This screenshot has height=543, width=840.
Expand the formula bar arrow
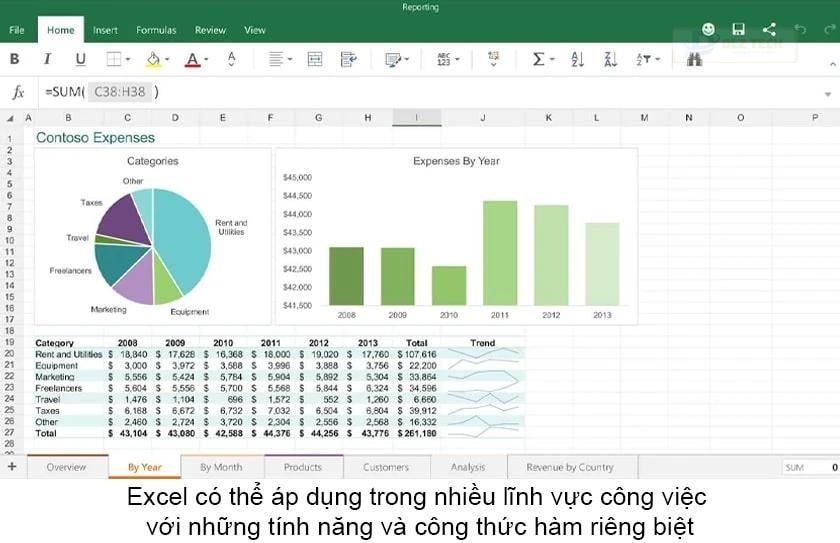click(x=828, y=94)
